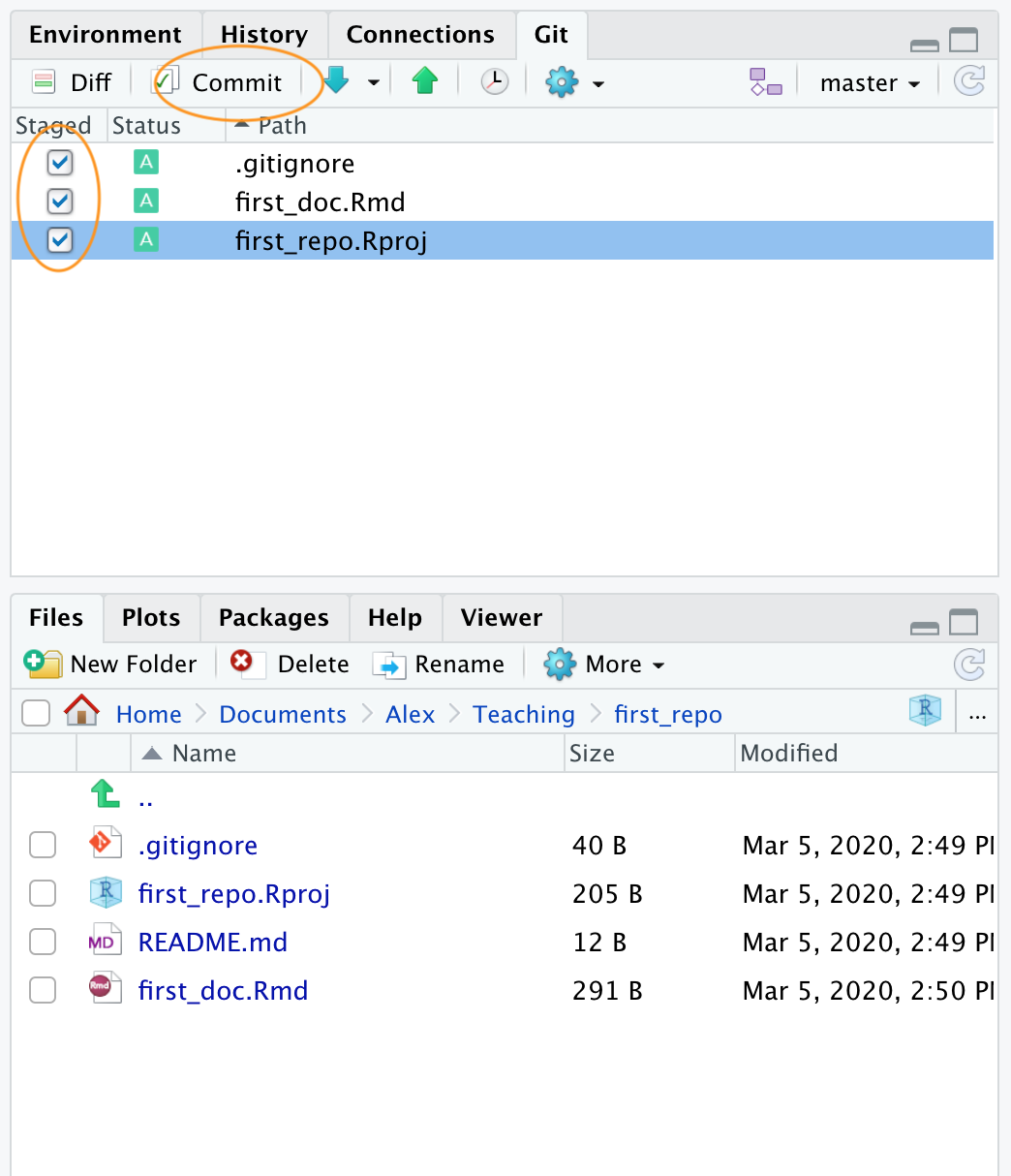Viewport: 1011px width, 1176px height.
Task: Switch to the Packages tab
Action: tap(273, 618)
